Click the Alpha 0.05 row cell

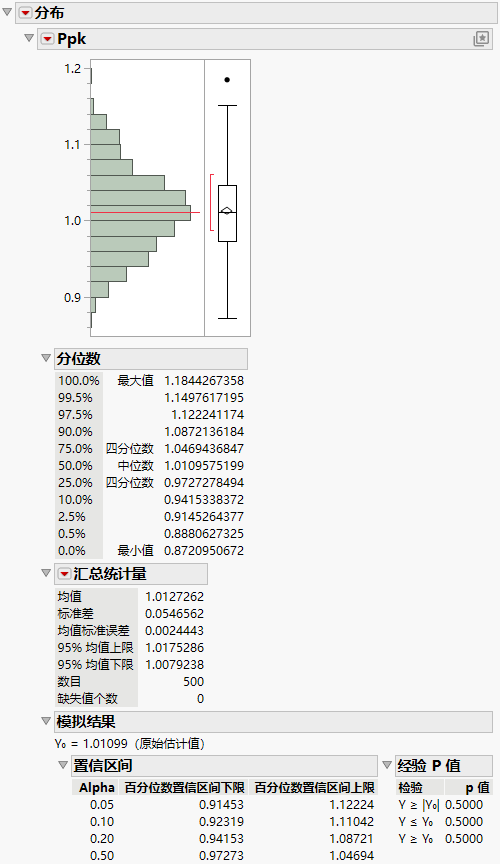point(102,805)
